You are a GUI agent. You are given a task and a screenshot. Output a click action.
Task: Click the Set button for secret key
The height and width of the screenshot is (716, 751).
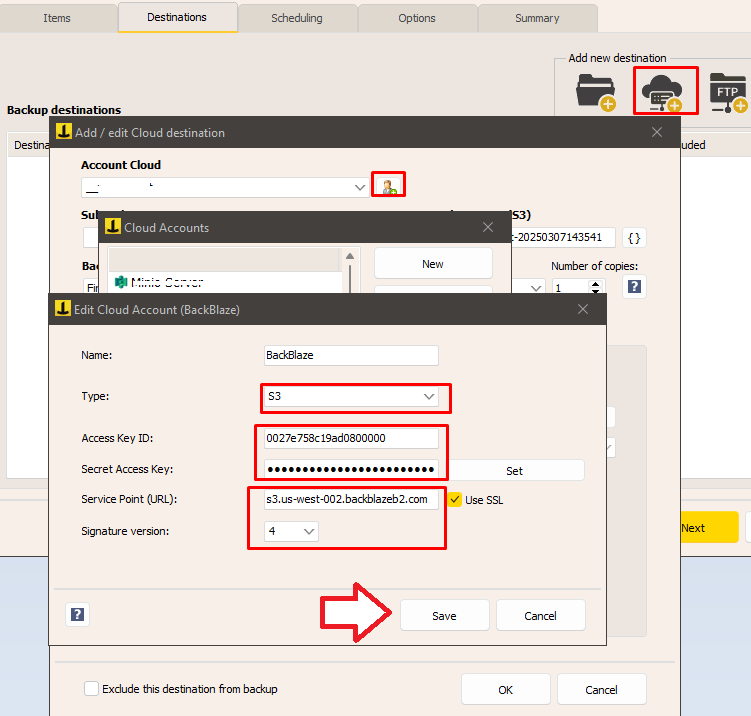(x=515, y=471)
